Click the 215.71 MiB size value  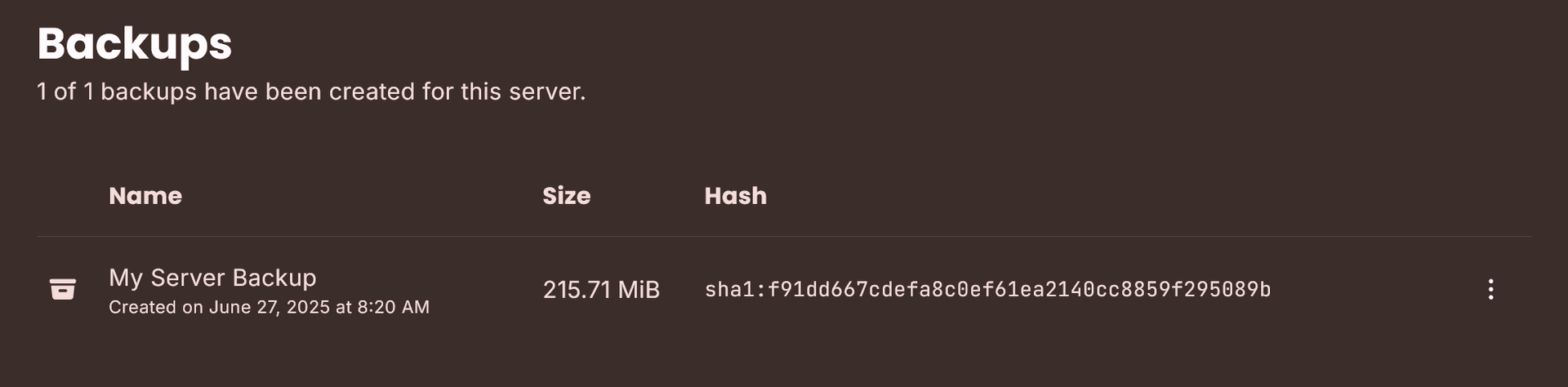[x=601, y=290]
